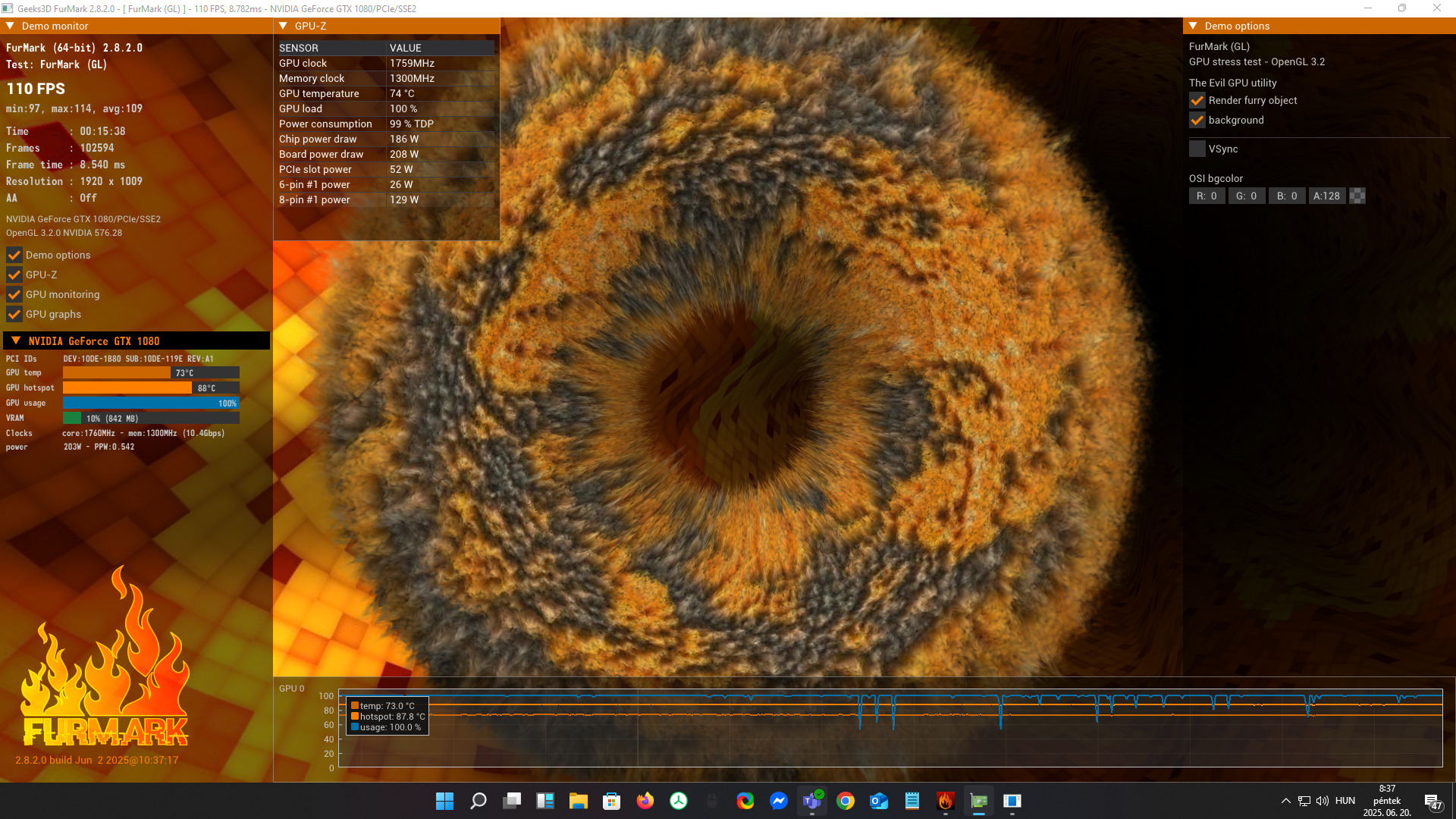Toggle the GPU-Z checkbox
The width and height of the screenshot is (1456, 819).
[14, 275]
